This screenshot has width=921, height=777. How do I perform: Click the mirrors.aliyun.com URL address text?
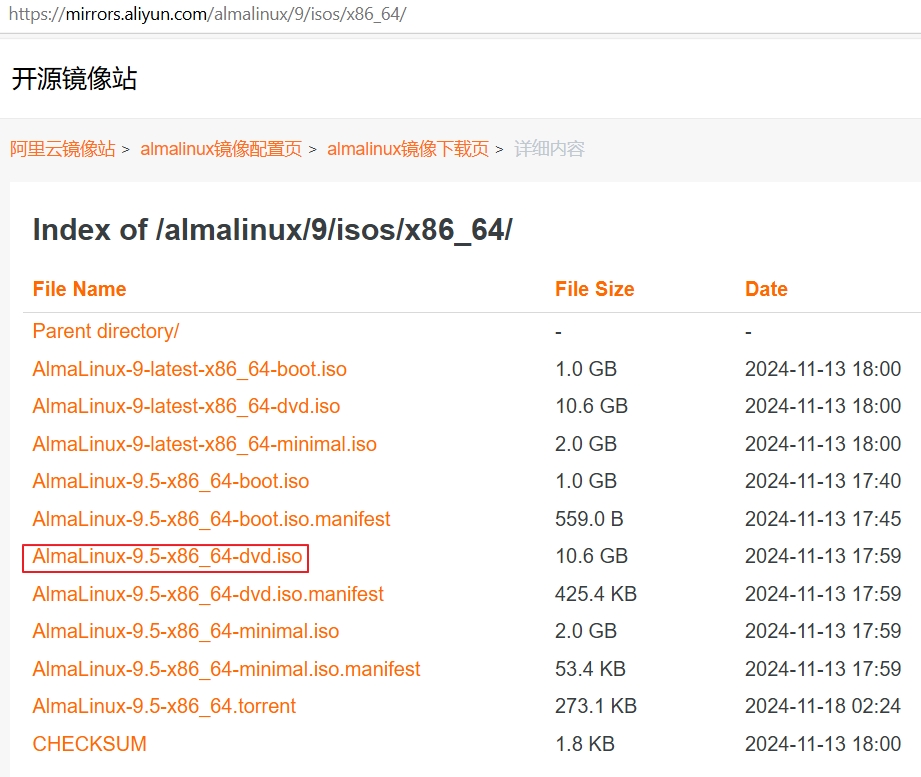coord(207,14)
